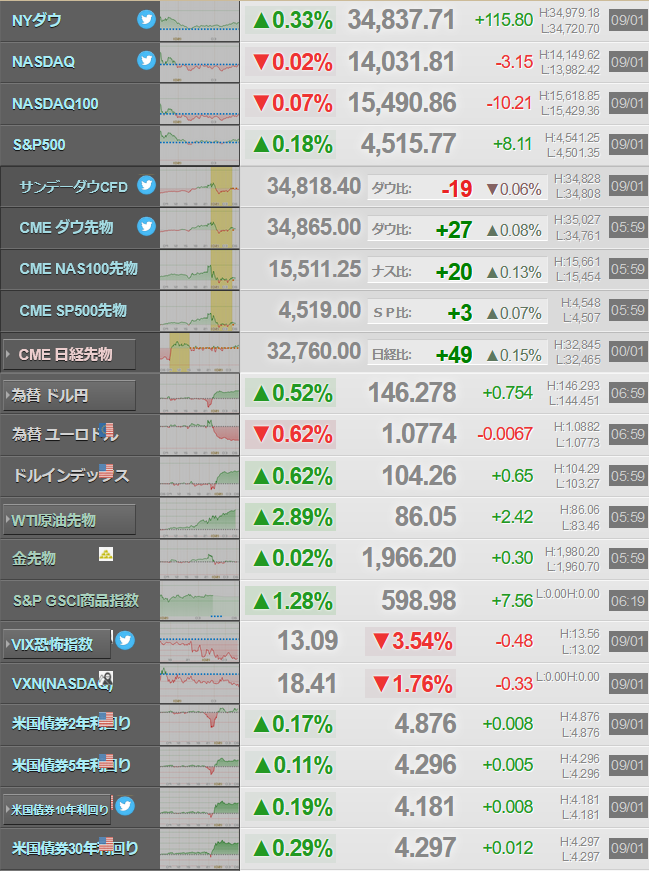Screen dimensions: 649x871
Task: Click the 06:59 timestamp in ドル円 row
Action: [628, 393]
